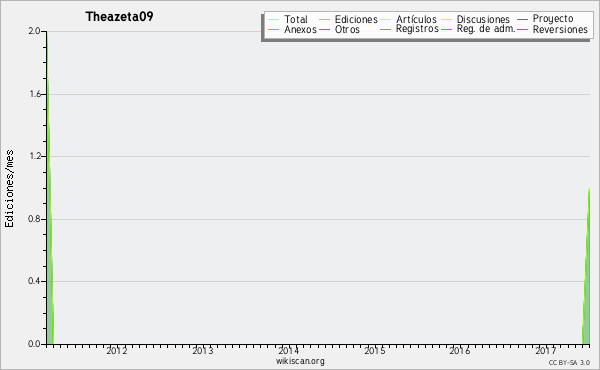Click the CC BY-SA 3.0 license text

click(x=569, y=362)
